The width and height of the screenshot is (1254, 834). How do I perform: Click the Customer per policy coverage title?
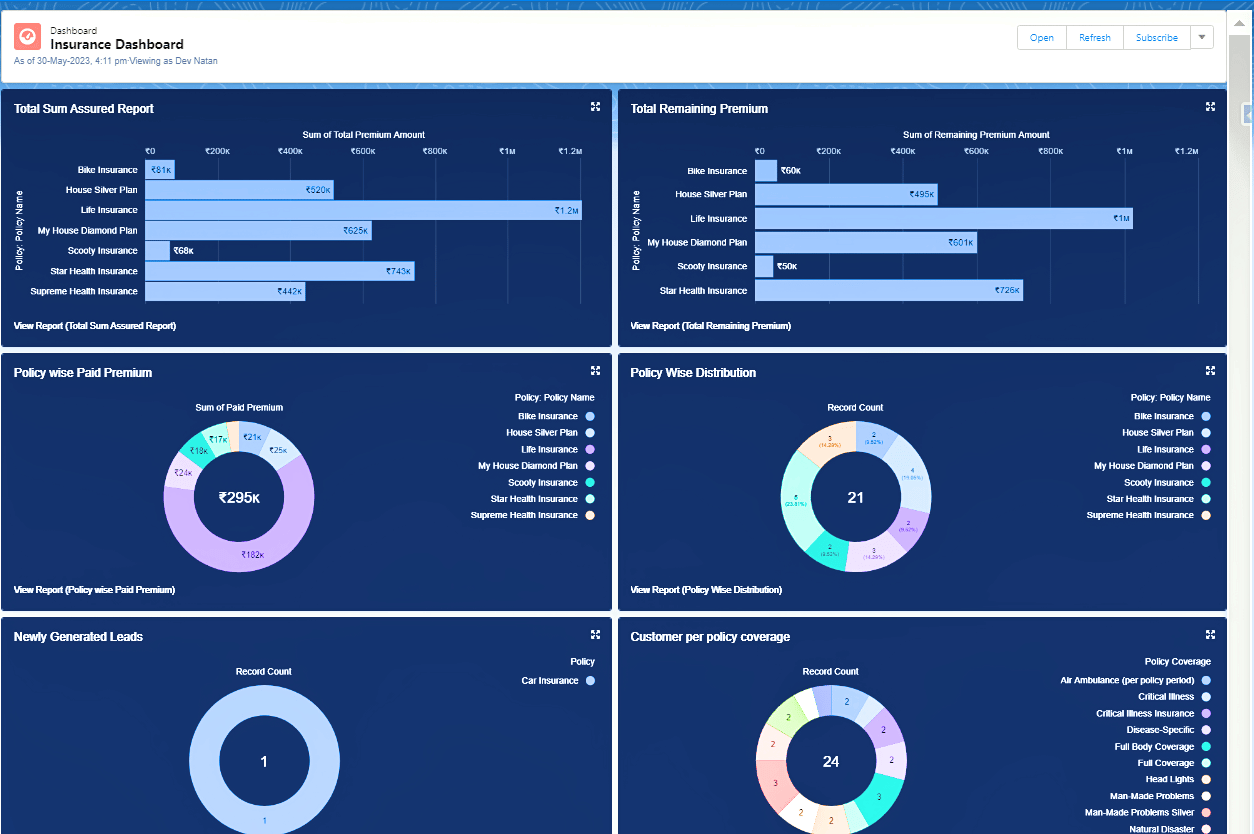point(710,636)
